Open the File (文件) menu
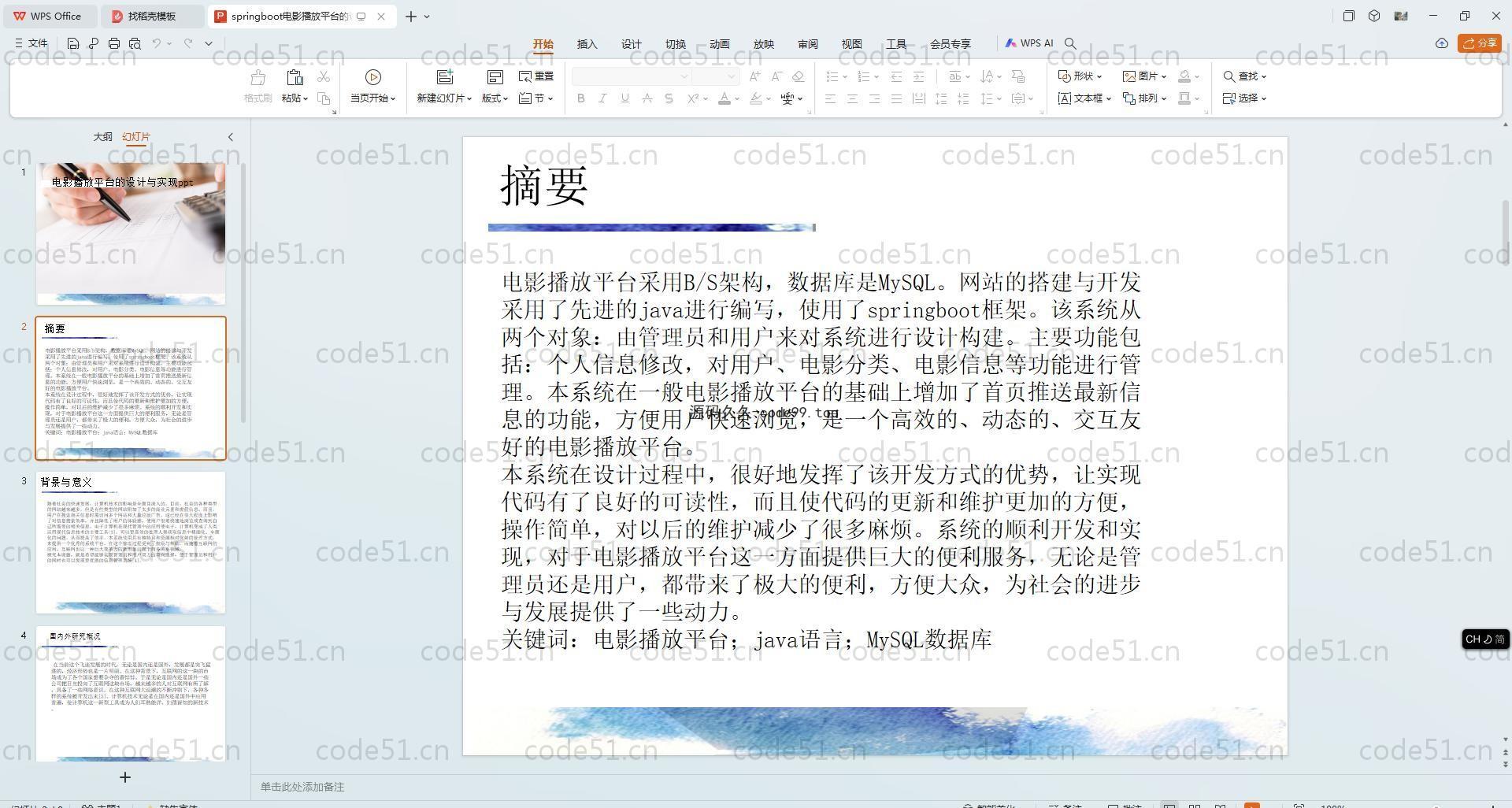 point(31,43)
